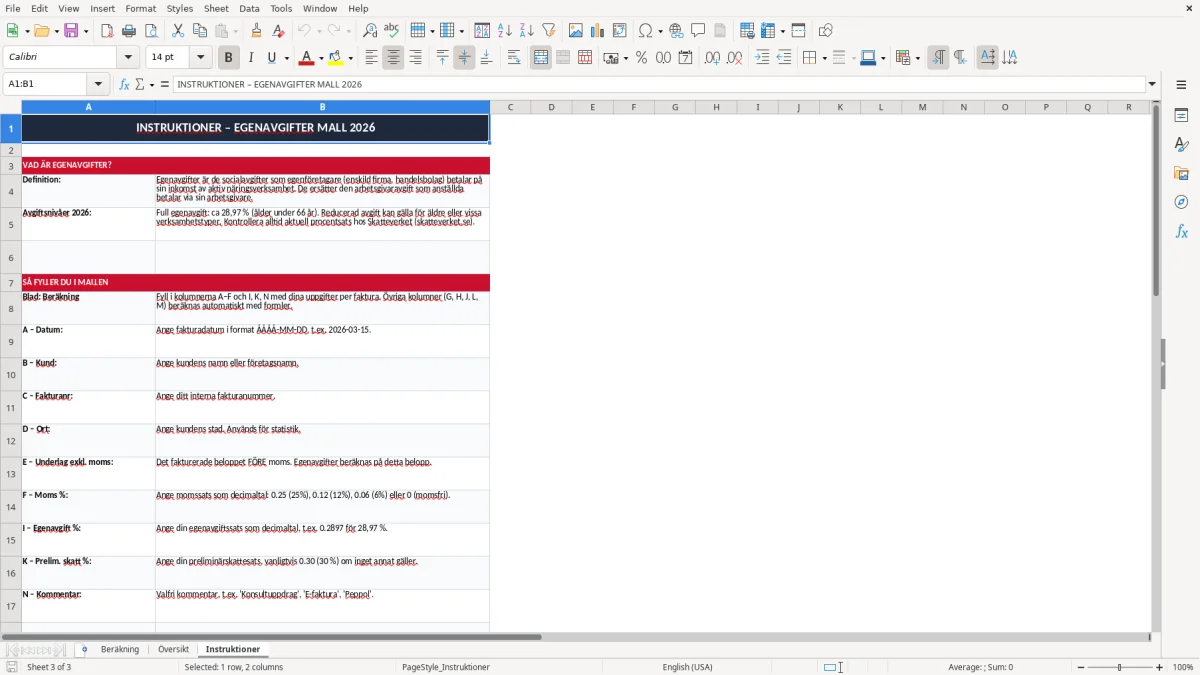Open the Sheet menu
This screenshot has width=1200, height=675.
point(216,8)
